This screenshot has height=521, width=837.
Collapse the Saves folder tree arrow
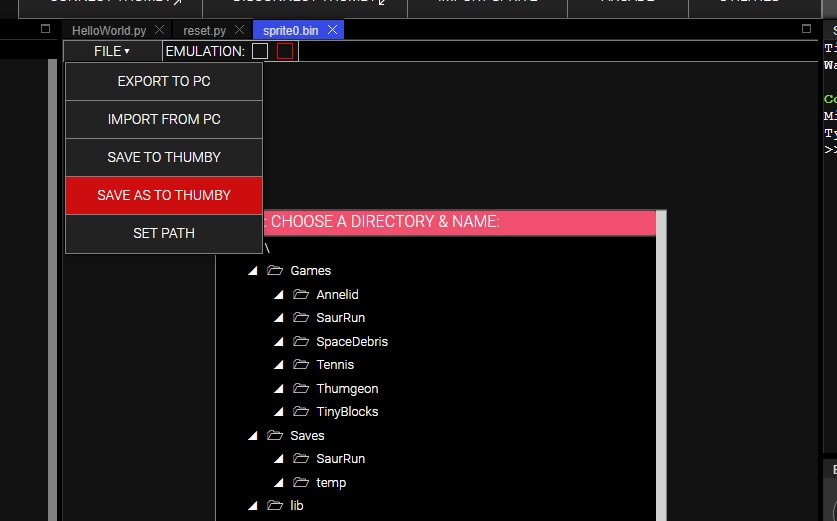(x=253, y=436)
